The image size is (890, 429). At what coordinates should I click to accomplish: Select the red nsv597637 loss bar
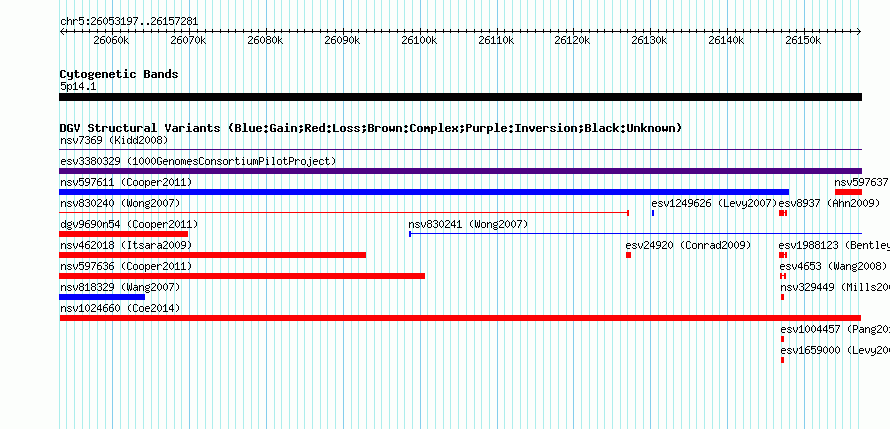[x=848, y=192]
